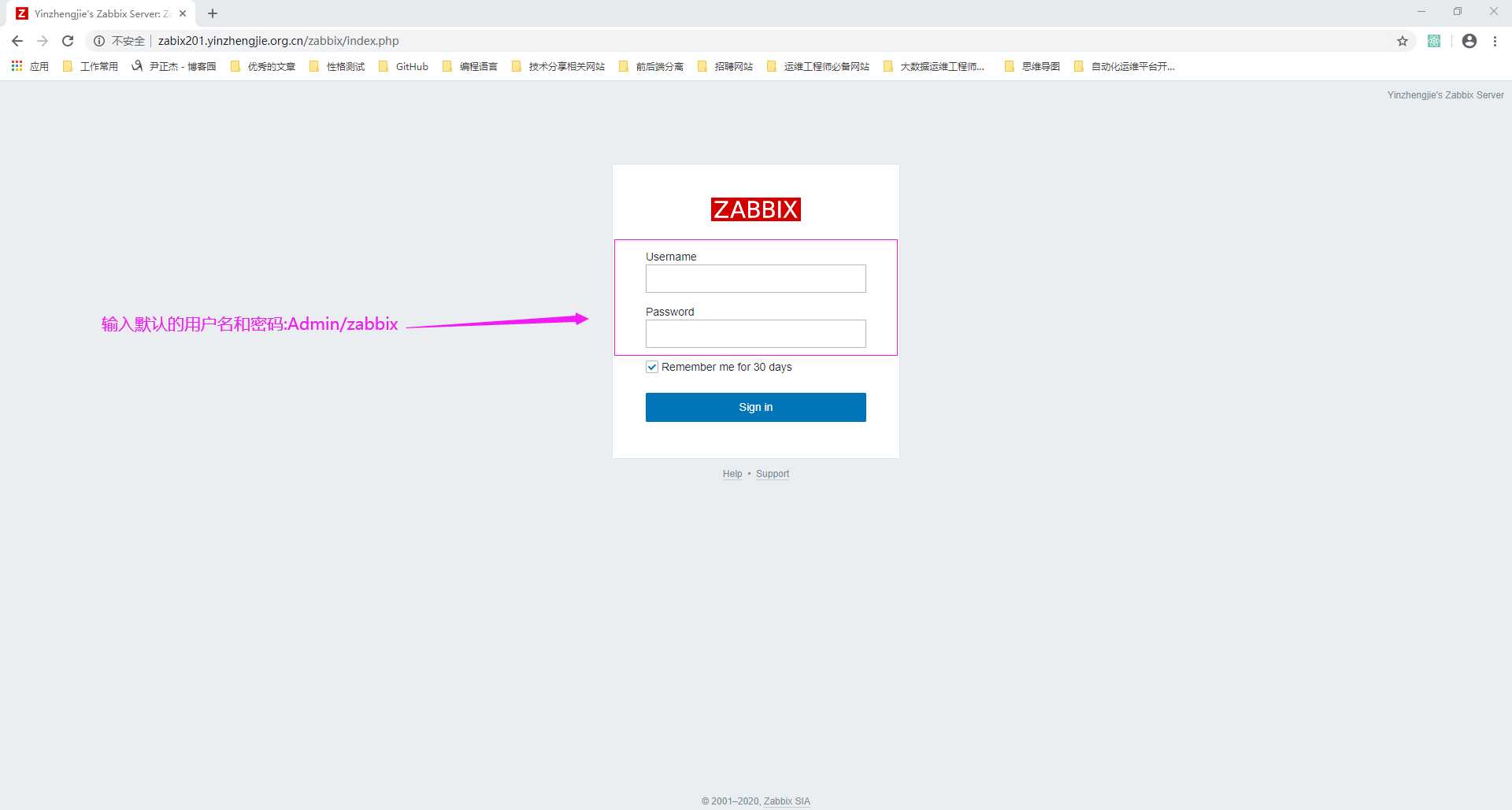Open the 性格测试 bookmark folder
The width and height of the screenshot is (1512, 810).
pos(337,66)
